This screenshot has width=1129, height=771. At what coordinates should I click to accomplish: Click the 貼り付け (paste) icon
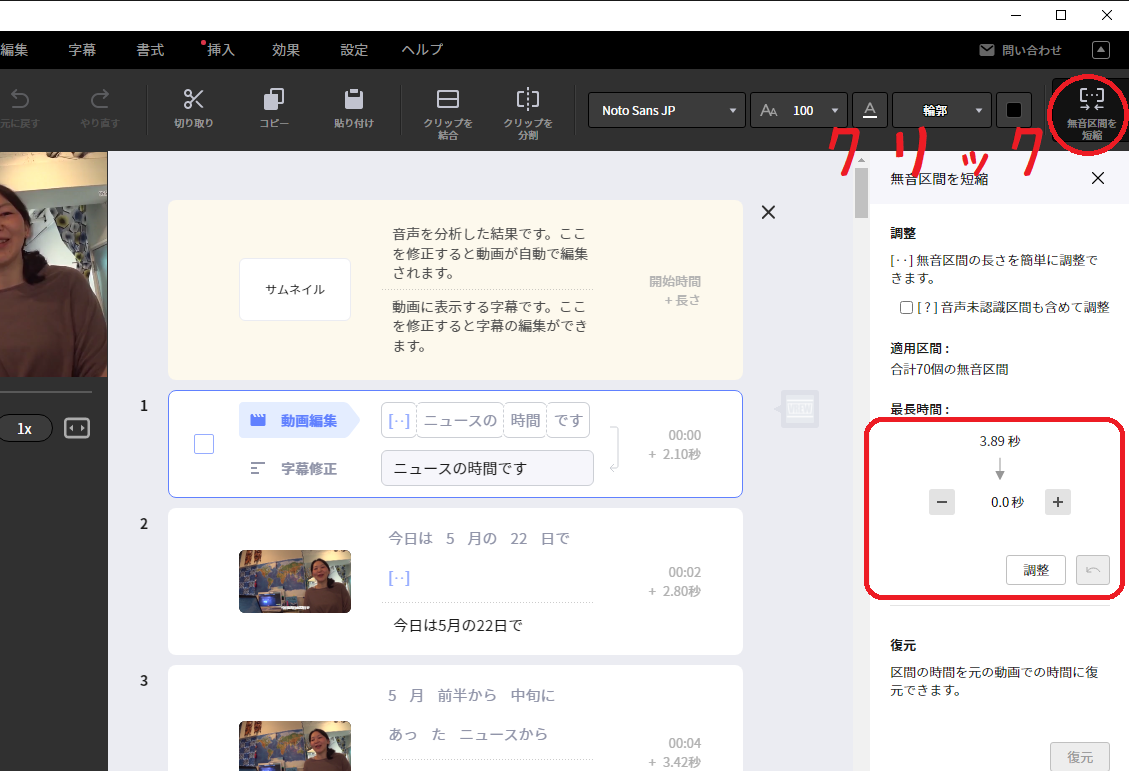click(354, 108)
